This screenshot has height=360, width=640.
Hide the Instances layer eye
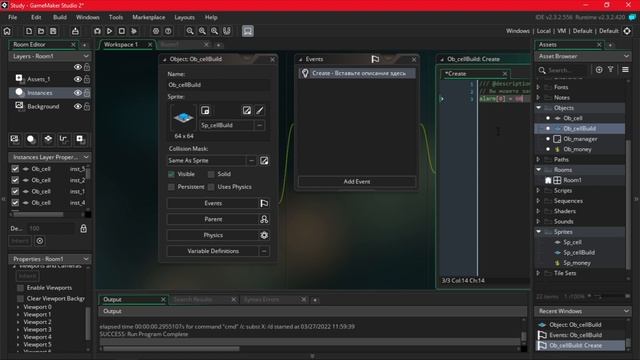78,93
